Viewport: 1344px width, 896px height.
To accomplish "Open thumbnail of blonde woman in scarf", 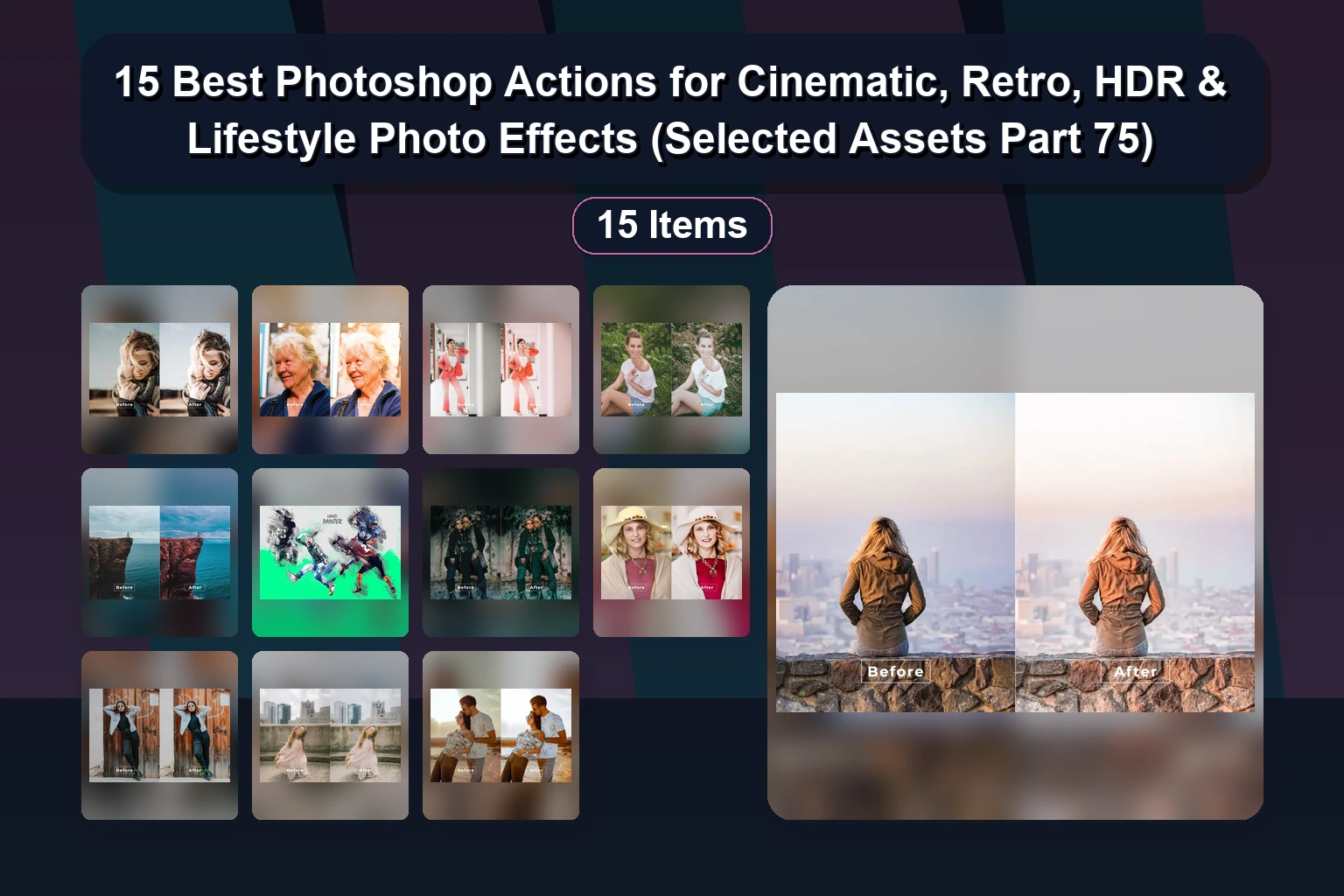I will 159,369.
